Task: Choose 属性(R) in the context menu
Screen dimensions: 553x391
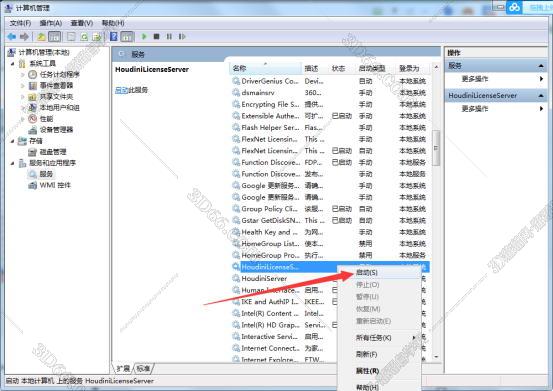Action: point(367,371)
